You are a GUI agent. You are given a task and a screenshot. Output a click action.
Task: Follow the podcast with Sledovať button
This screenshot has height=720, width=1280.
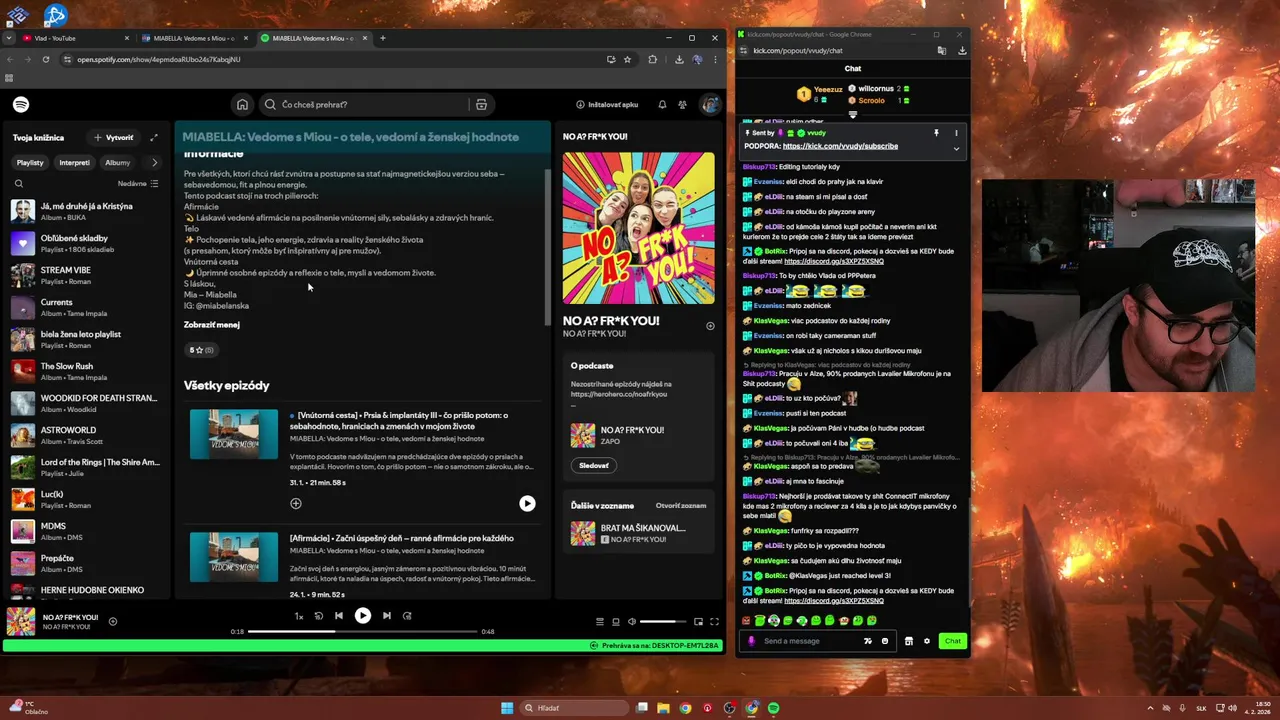pyautogui.click(x=593, y=465)
